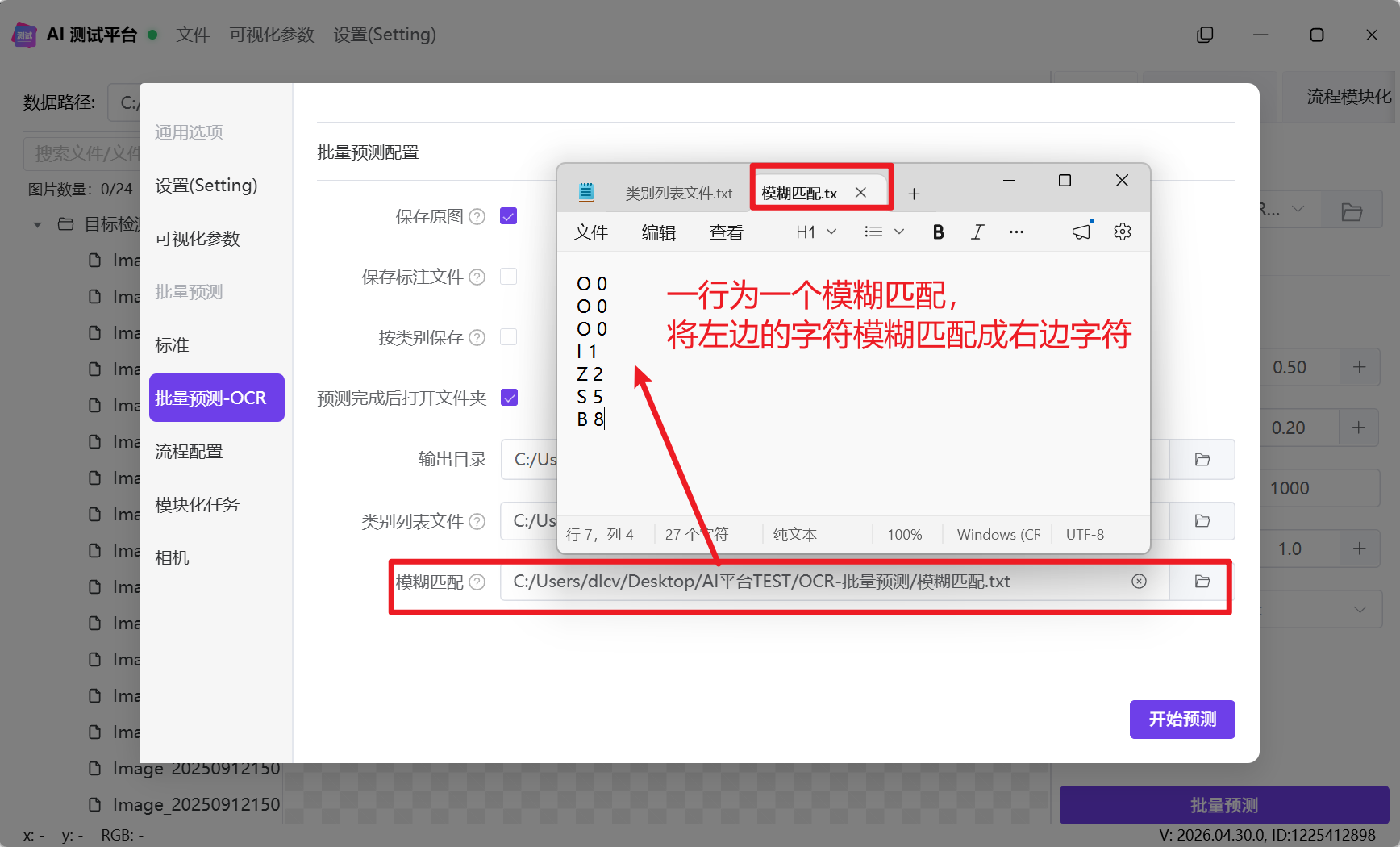Click the 批量预测 button at bottom right
This screenshot has height=847, width=1400.
(x=1224, y=805)
